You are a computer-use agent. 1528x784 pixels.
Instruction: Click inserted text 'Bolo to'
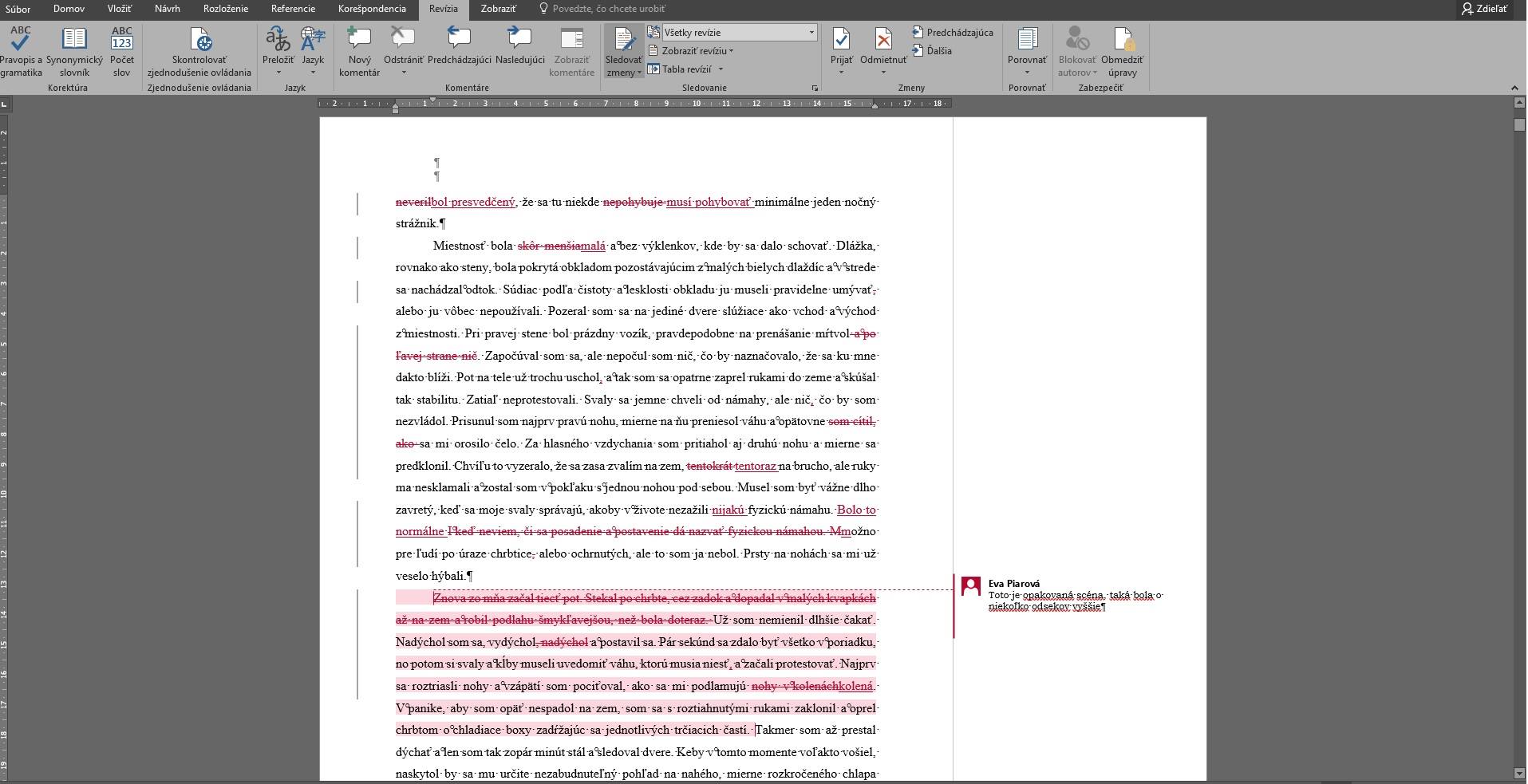pyautogui.click(x=856, y=510)
